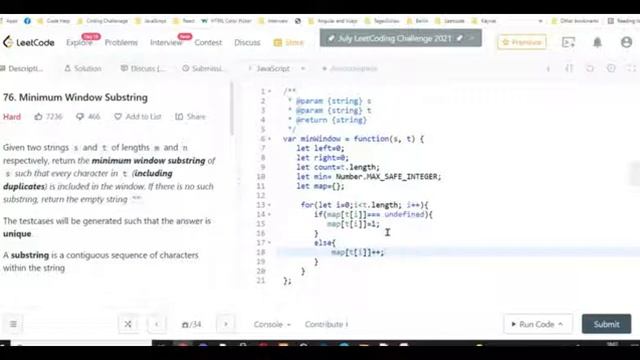
Task: Click the question counter ending in /34
Action: 191,324
